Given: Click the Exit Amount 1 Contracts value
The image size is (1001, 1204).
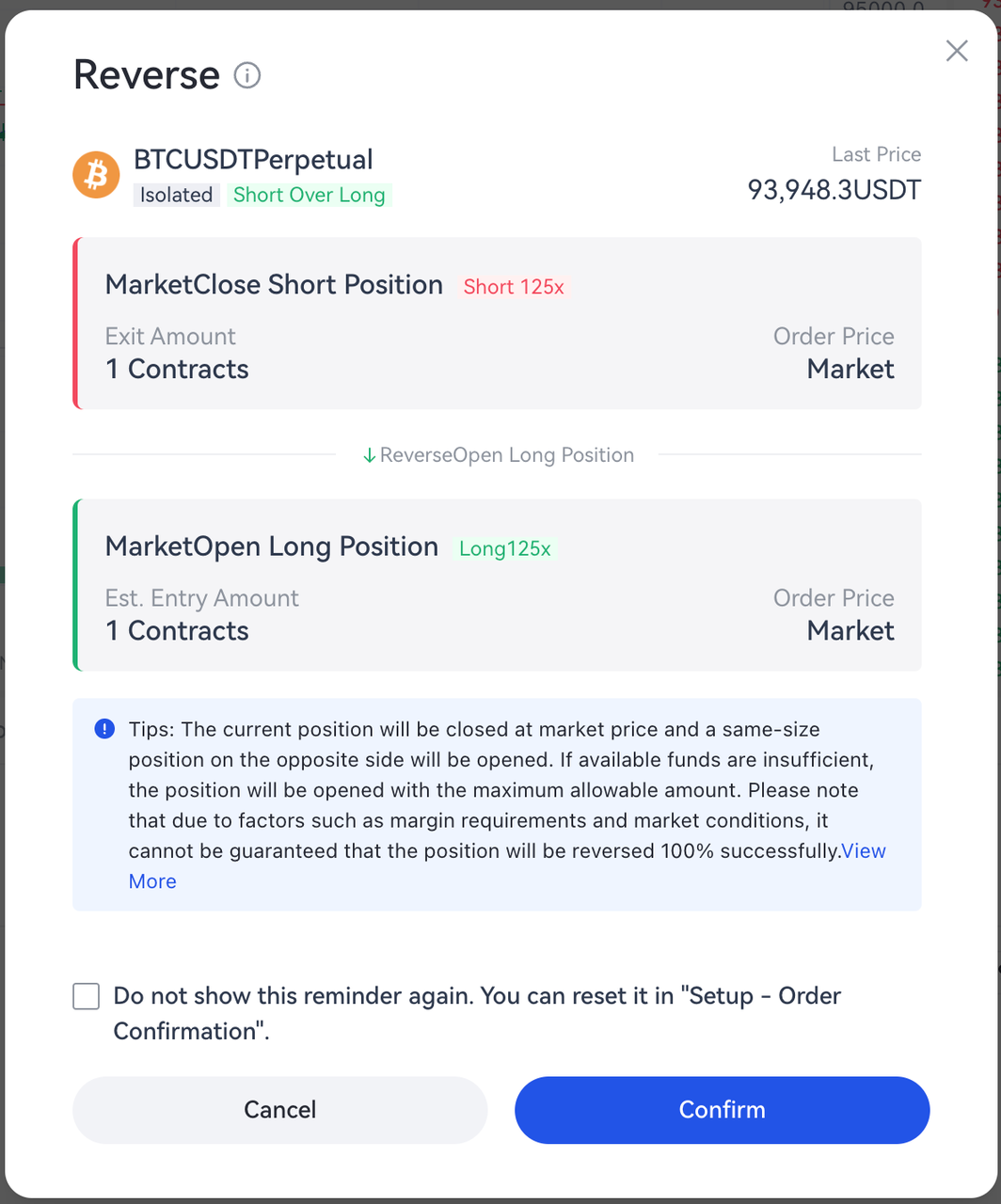Looking at the screenshot, I should [x=177, y=369].
